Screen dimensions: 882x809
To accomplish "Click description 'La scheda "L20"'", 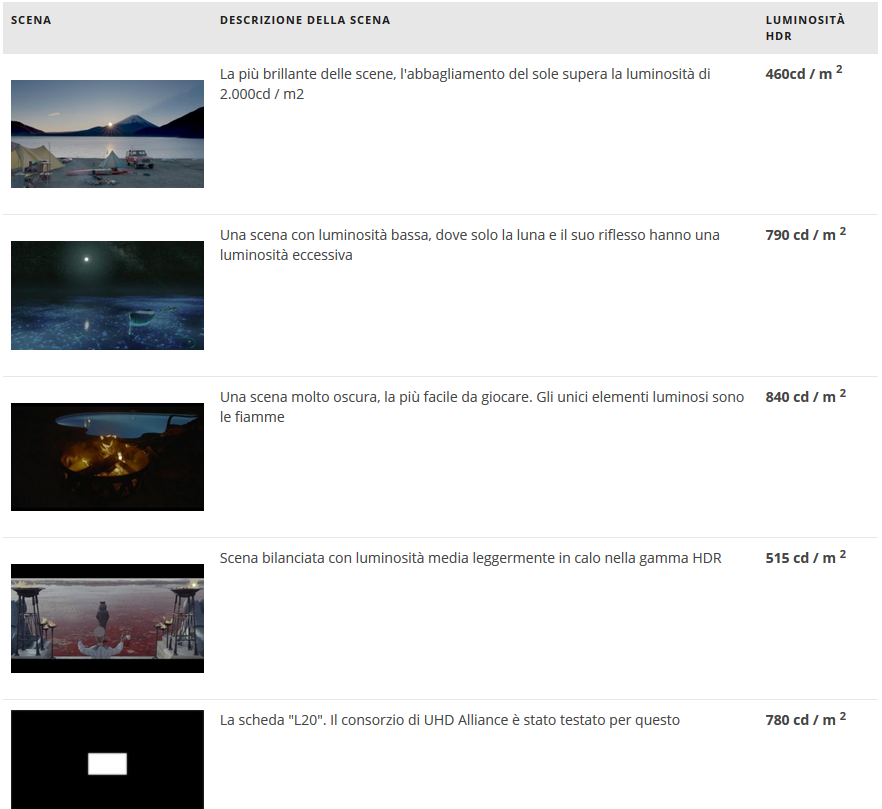I will coord(449,720).
